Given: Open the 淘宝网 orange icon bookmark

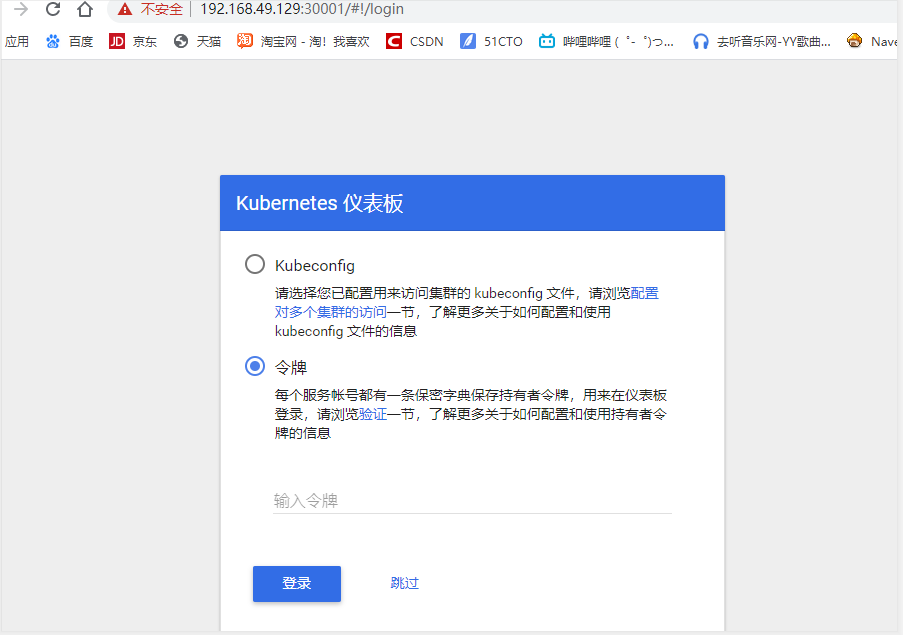Looking at the screenshot, I should tap(245, 41).
